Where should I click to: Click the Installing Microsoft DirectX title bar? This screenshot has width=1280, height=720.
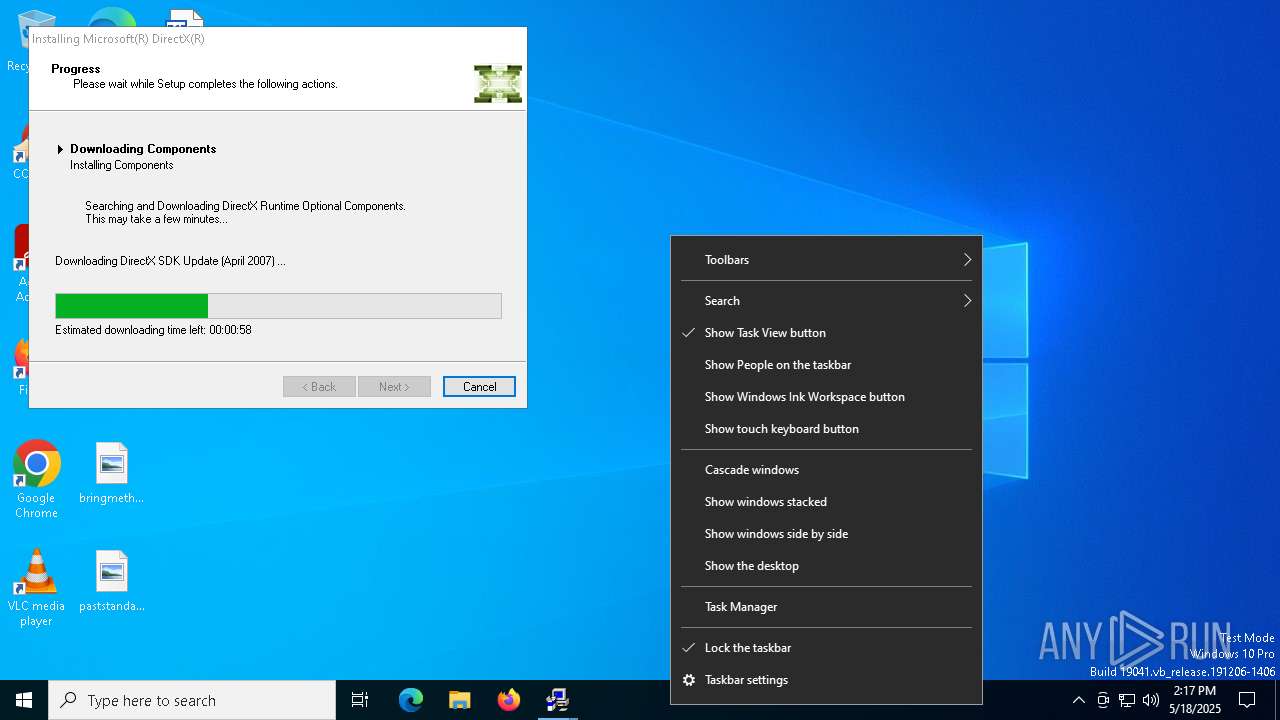(x=278, y=39)
